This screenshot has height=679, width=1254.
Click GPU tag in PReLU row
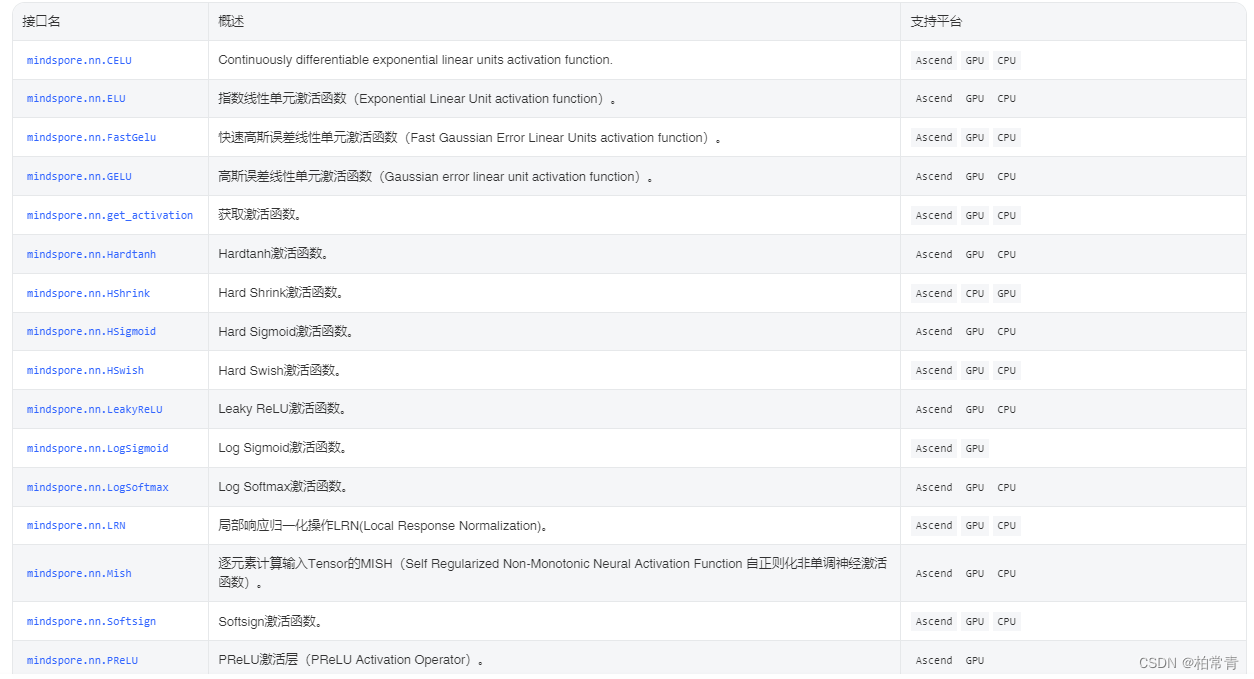tap(975, 661)
